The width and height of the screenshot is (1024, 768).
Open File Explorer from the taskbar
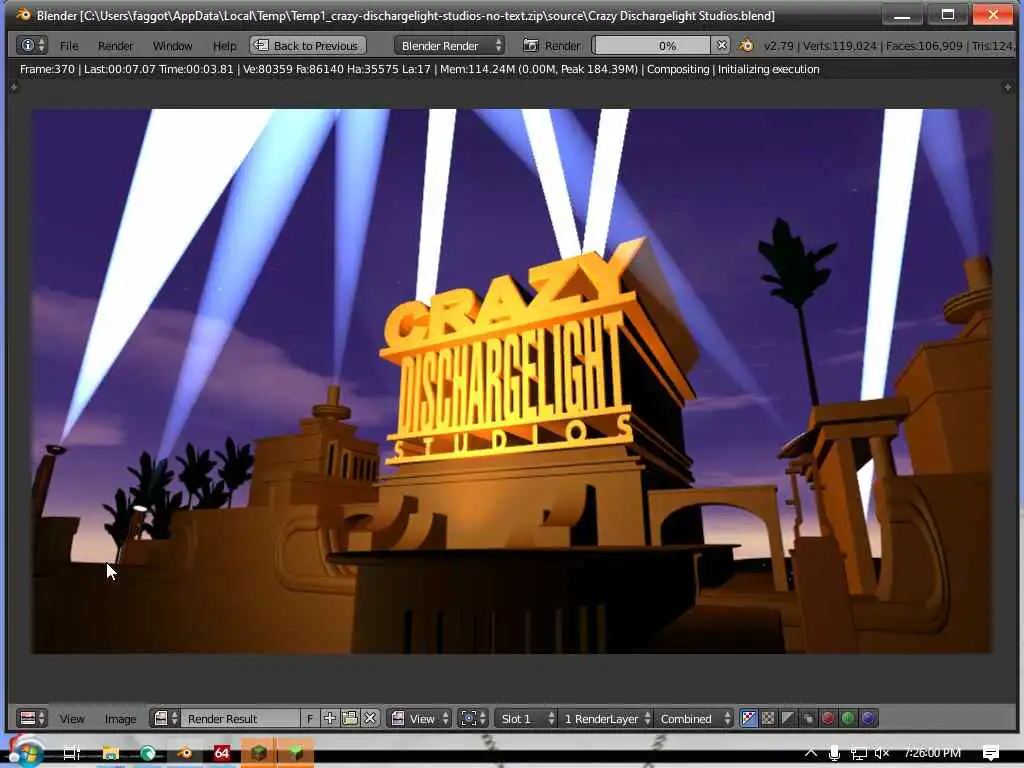click(110, 753)
